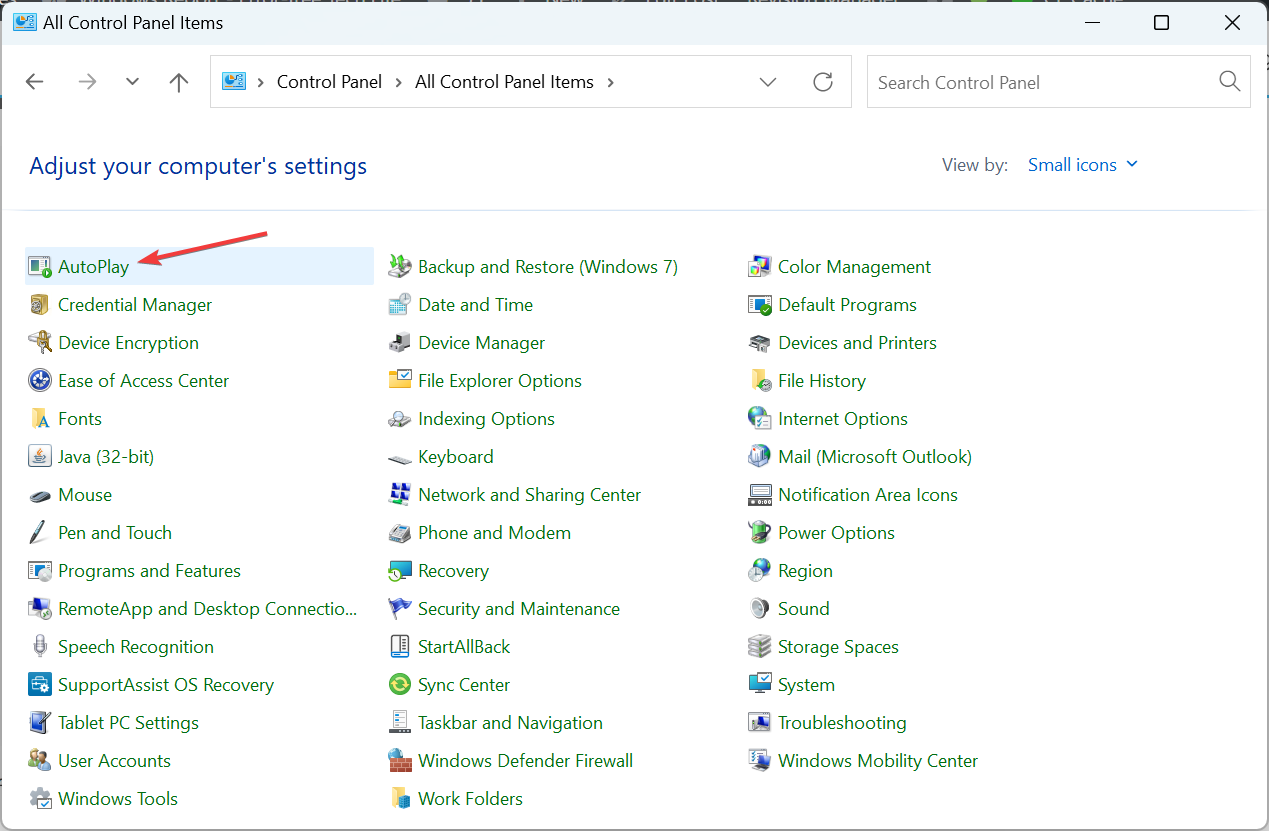Open the Region link
Image resolution: width=1269 pixels, height=831 pixels.
[805, 571]
